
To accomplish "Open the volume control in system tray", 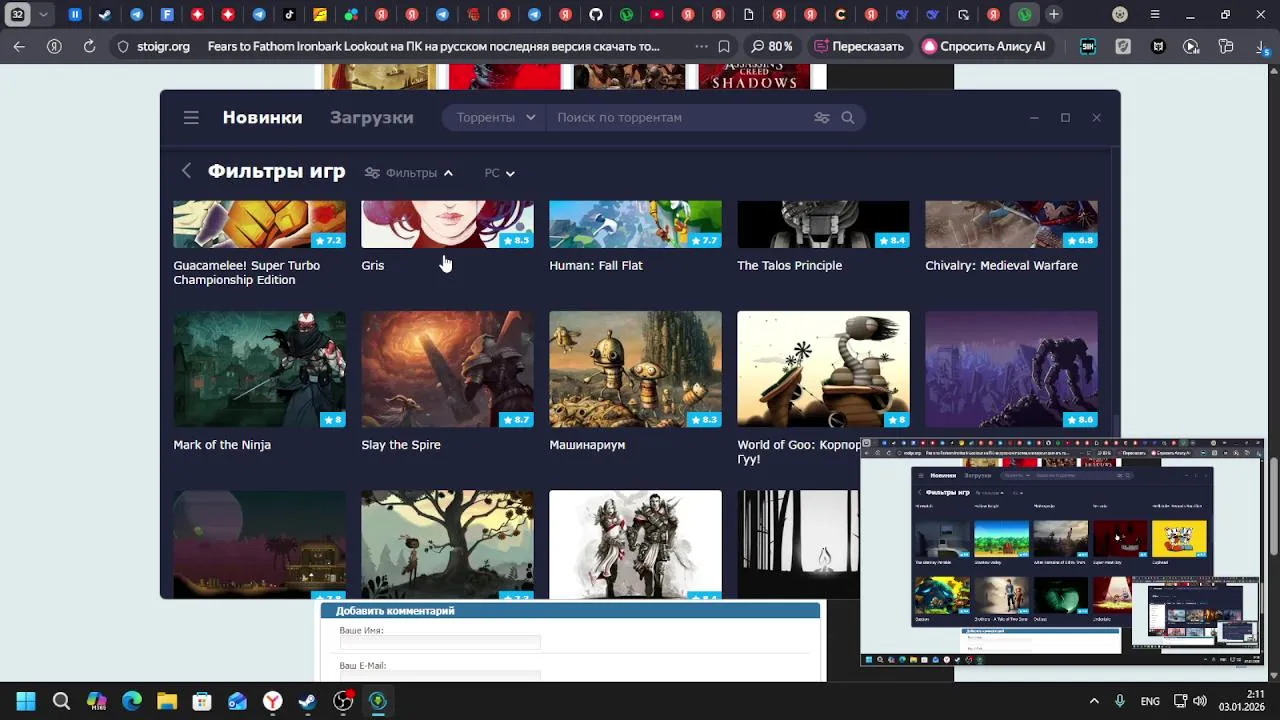I will coord(1199,701).
